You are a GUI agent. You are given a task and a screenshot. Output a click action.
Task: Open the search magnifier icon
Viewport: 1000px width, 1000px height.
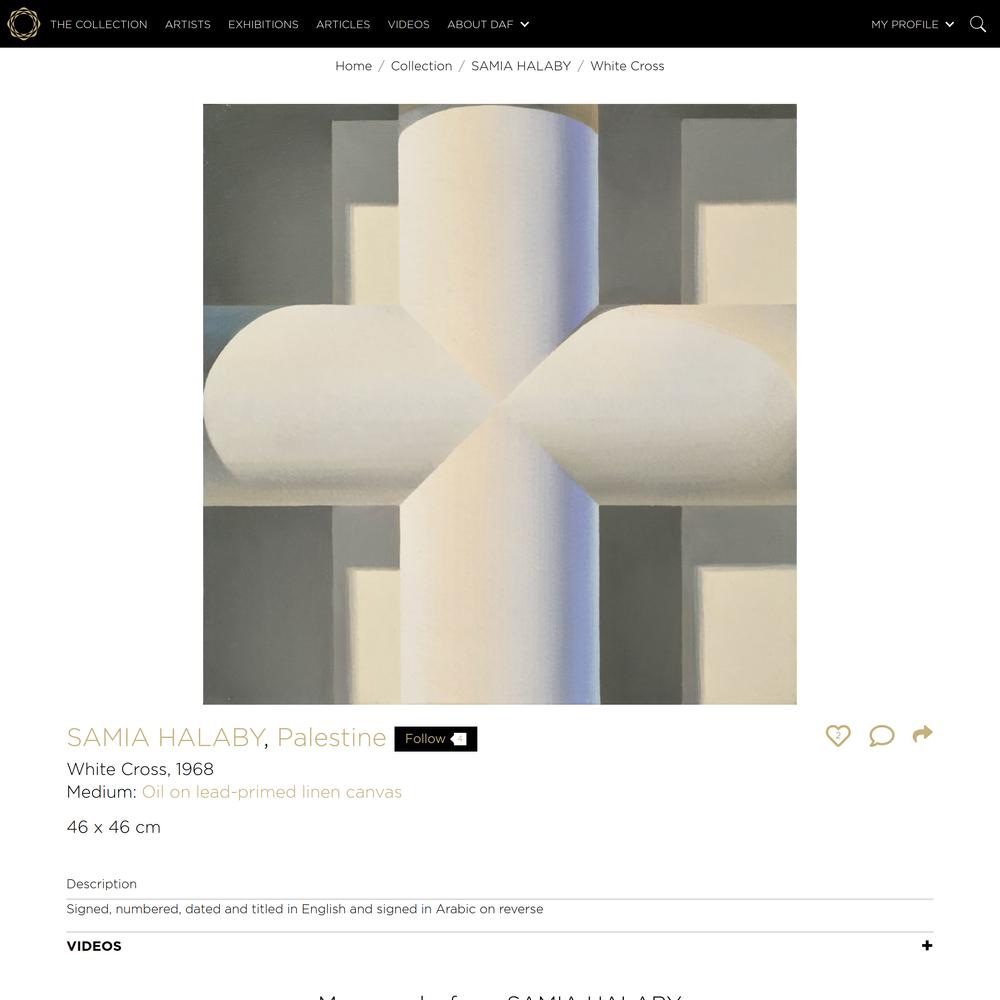(978, 24)
